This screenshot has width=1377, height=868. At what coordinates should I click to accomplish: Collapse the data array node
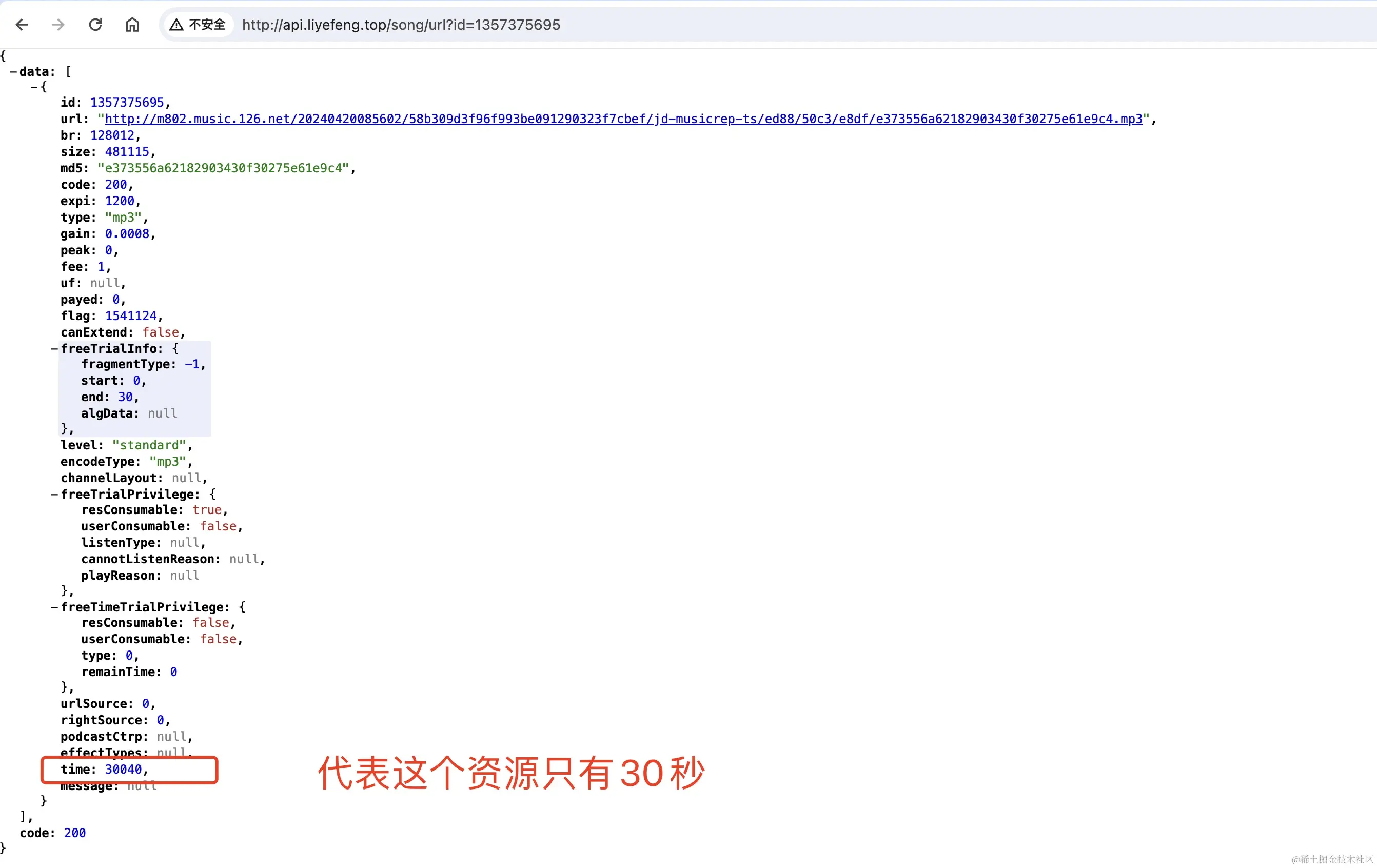13,72
